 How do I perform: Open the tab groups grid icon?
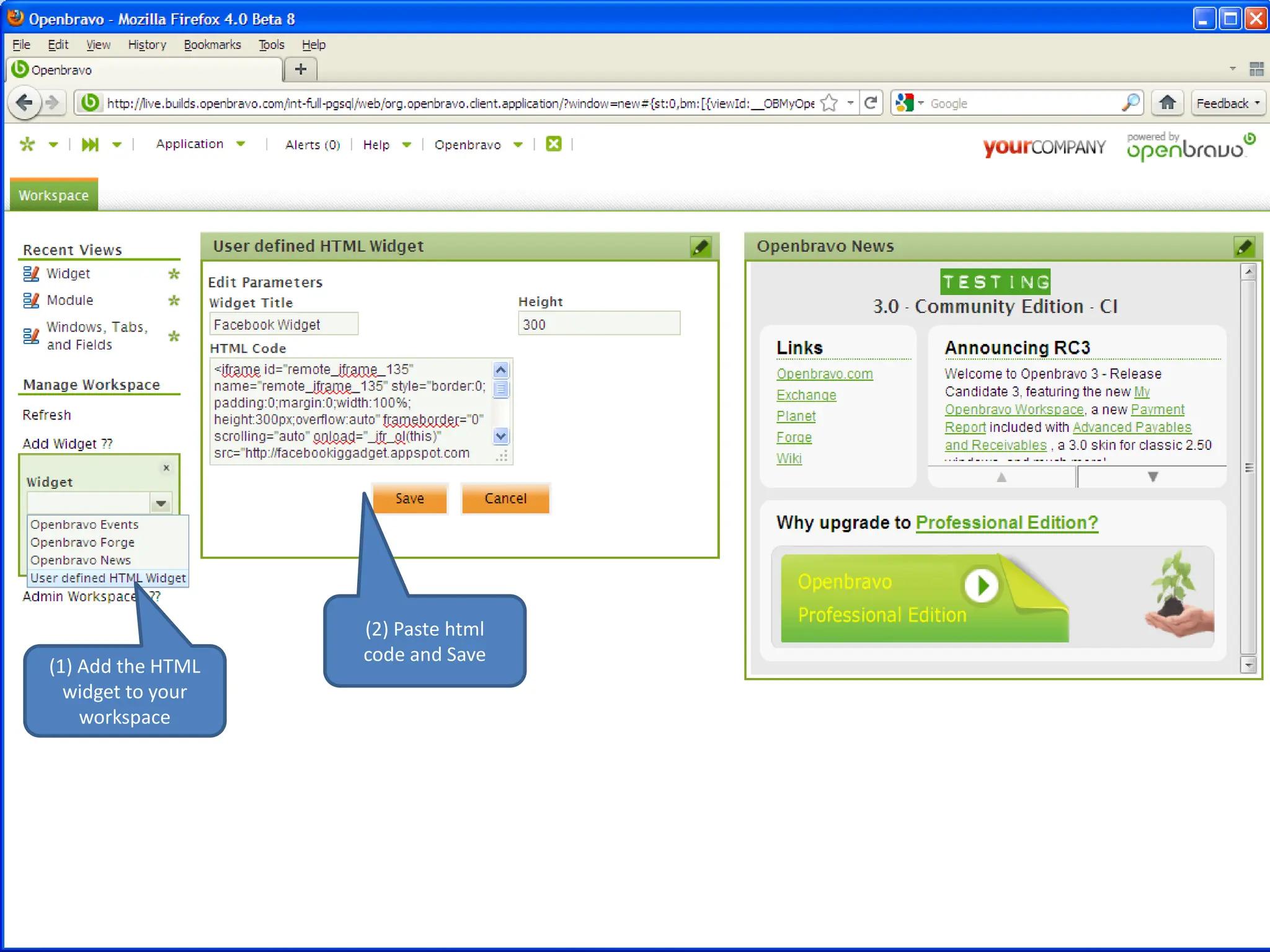pyautogui.click(x=1256, y=69)
